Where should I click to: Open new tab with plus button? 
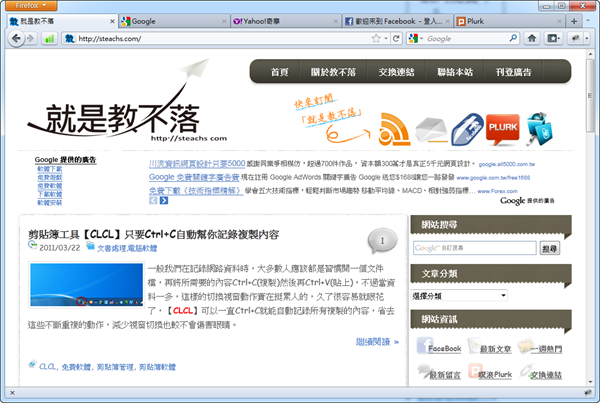pyautogui.click(x=574, y=21)
